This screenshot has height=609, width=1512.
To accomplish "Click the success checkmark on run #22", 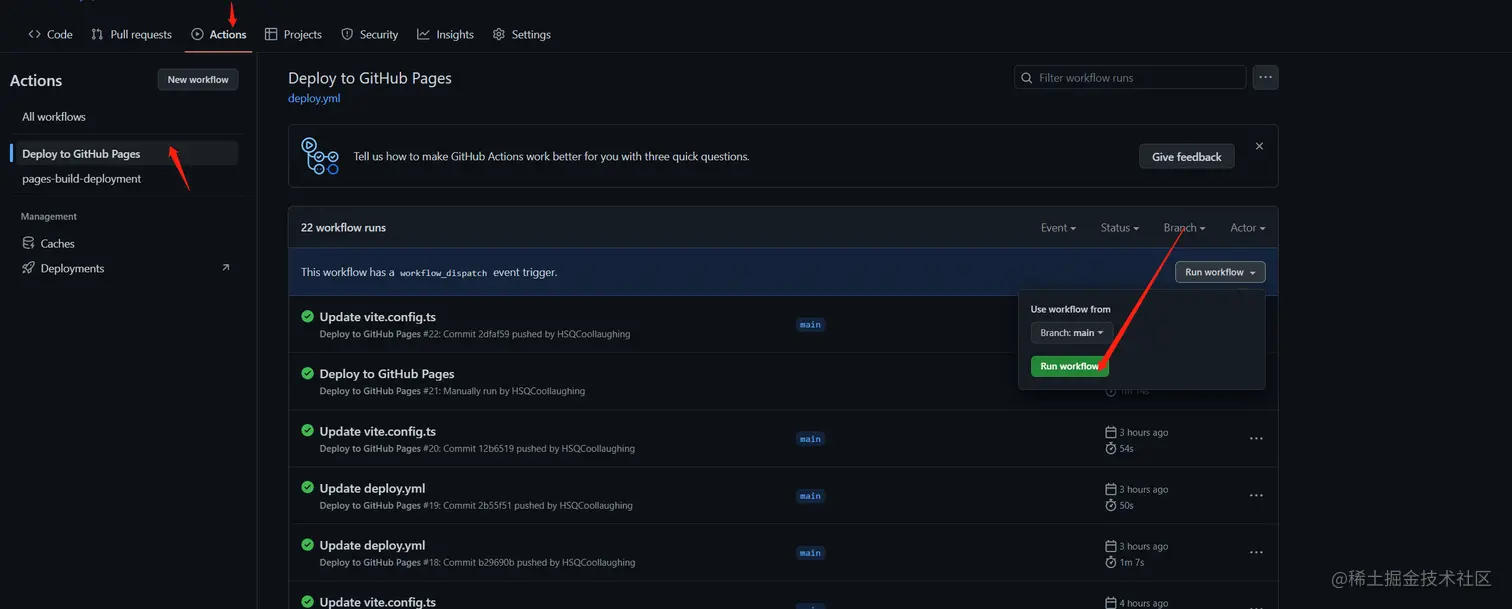I will (x=308, y=316).
